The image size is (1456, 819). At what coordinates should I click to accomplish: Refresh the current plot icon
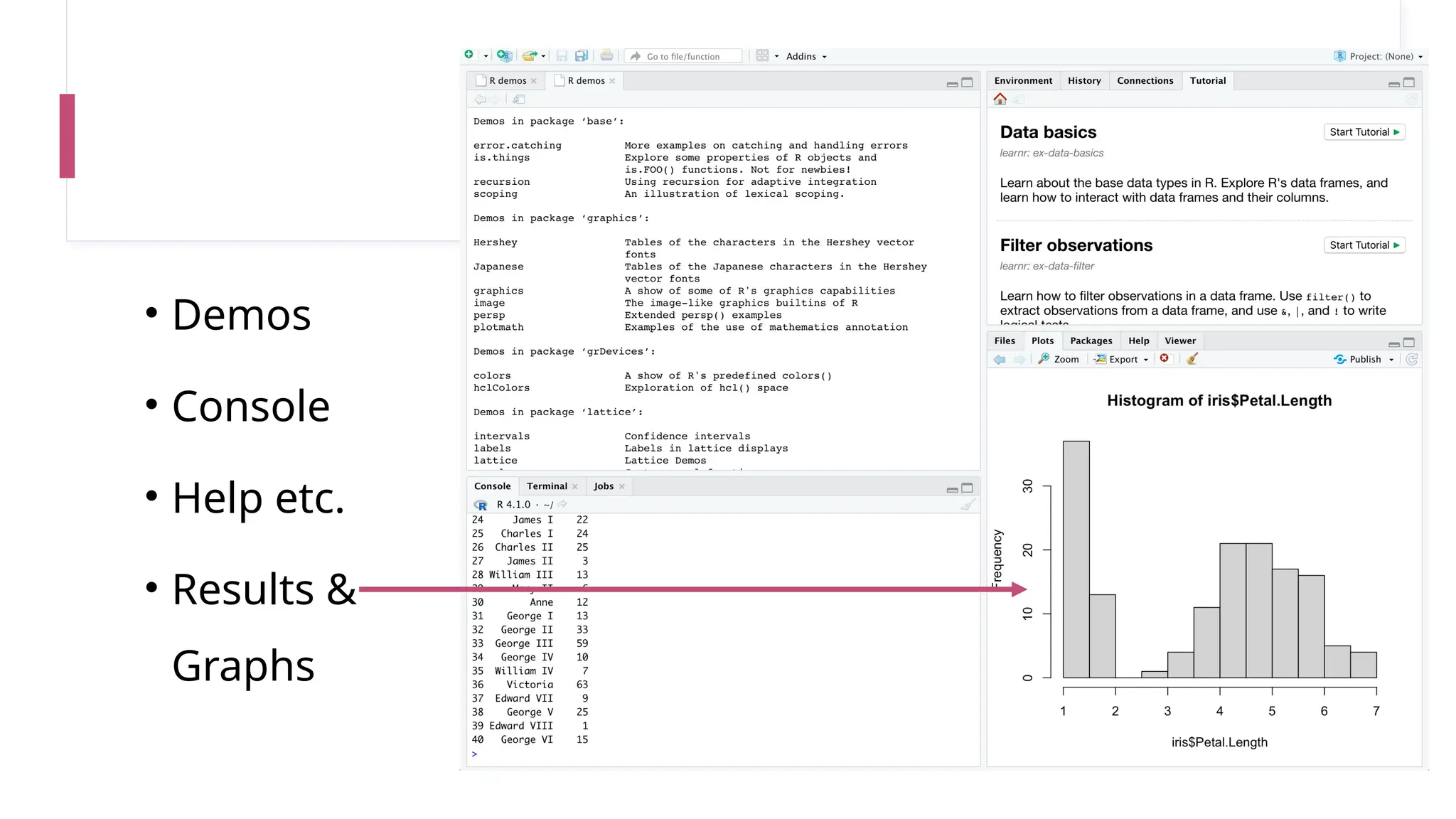coord(1412,360)
